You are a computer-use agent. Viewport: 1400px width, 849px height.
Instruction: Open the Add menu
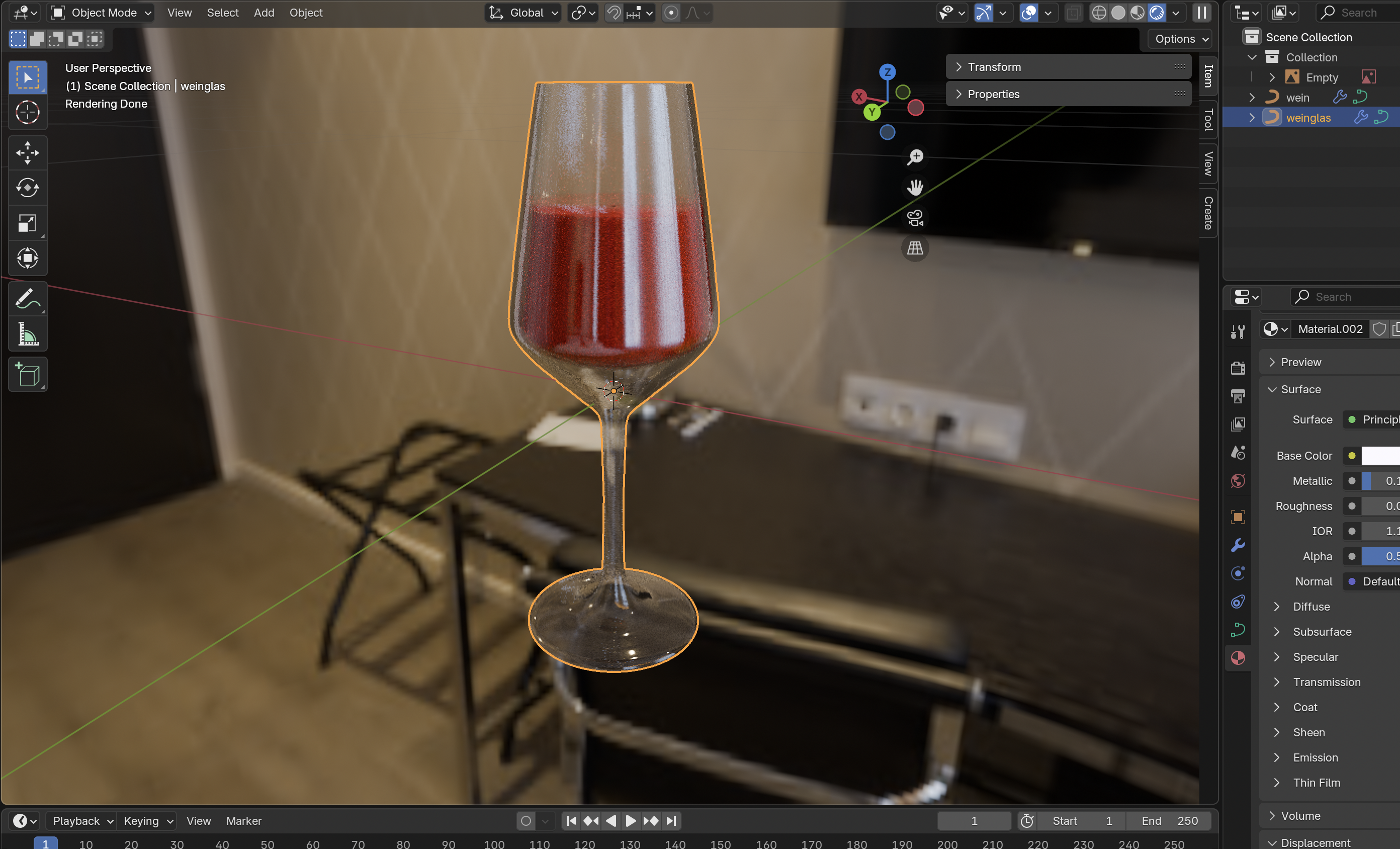[264, 13]
